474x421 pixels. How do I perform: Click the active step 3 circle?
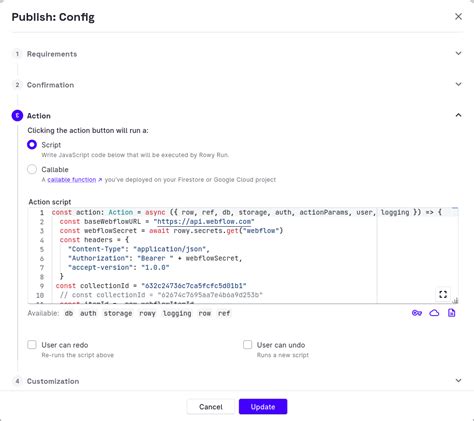point(17,116)
